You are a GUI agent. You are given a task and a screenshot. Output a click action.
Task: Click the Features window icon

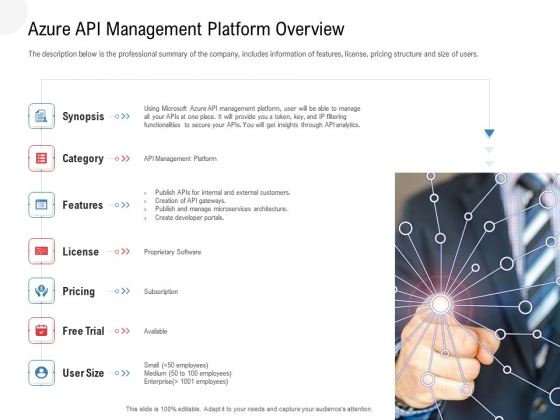41,205
